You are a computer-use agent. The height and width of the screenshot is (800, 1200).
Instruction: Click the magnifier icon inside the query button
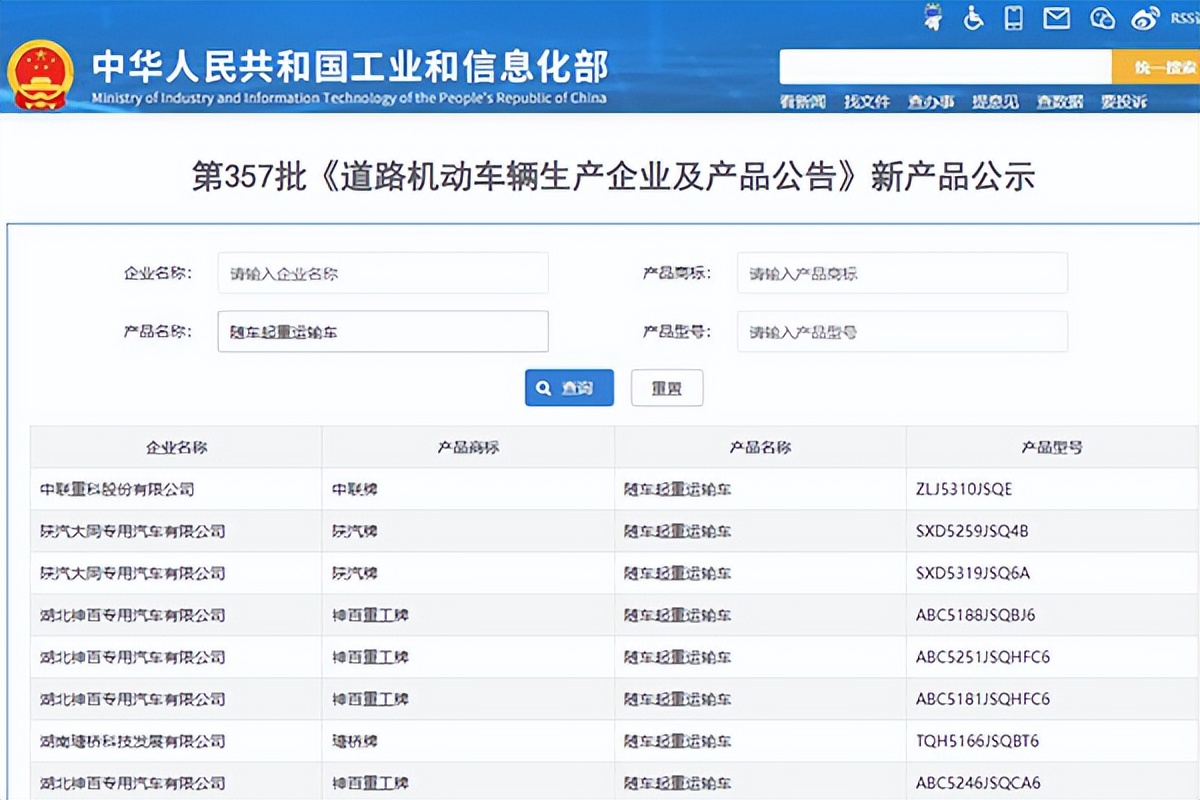(545, 388)
